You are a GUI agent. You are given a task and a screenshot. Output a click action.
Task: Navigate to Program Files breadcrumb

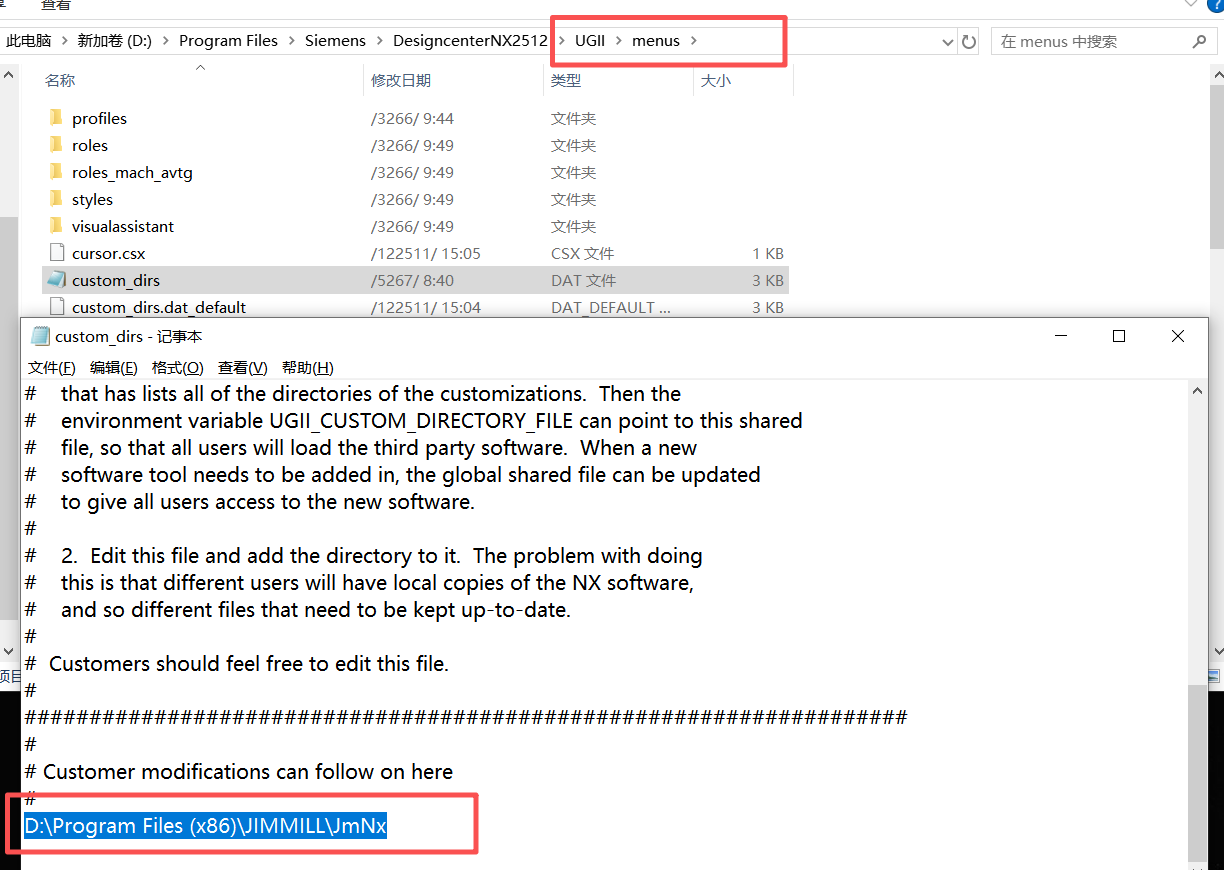click(x=228, y=41)
